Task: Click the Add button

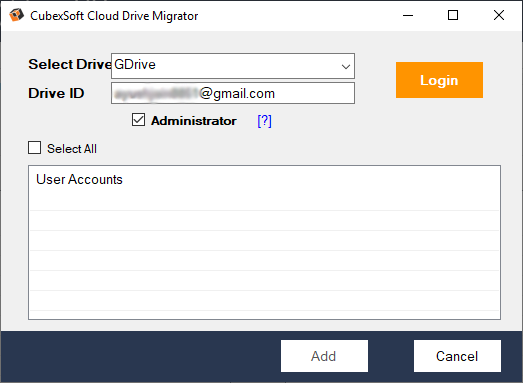Action: pos(324,356)
